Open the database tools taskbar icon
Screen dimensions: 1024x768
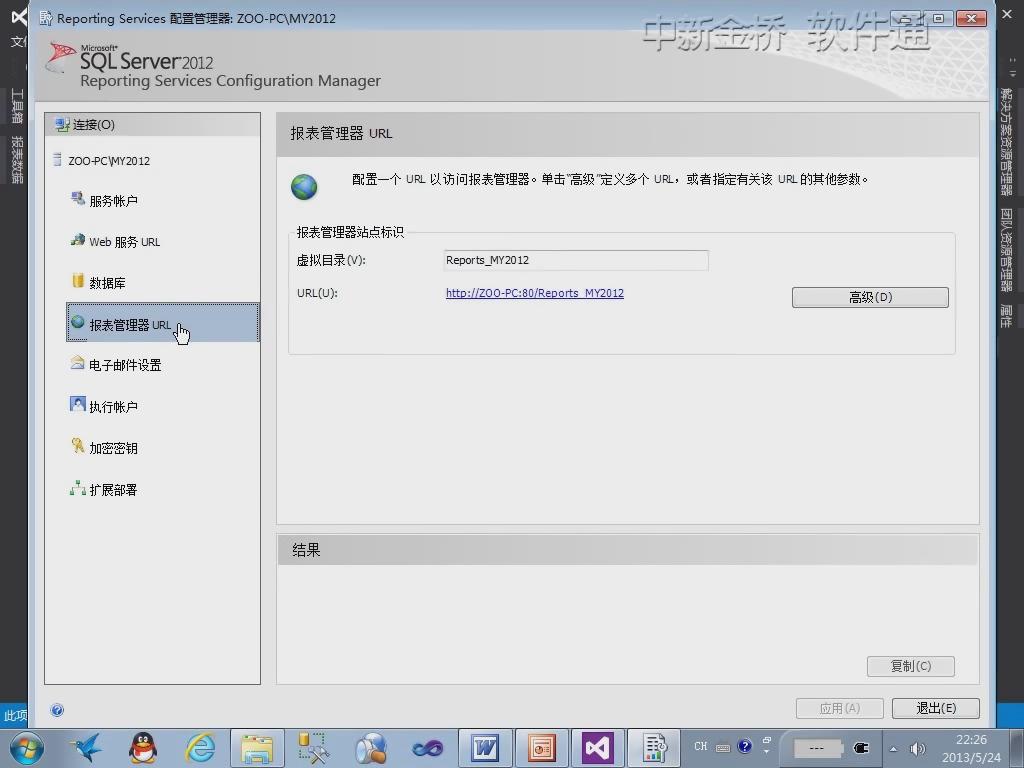coord(313,748)
